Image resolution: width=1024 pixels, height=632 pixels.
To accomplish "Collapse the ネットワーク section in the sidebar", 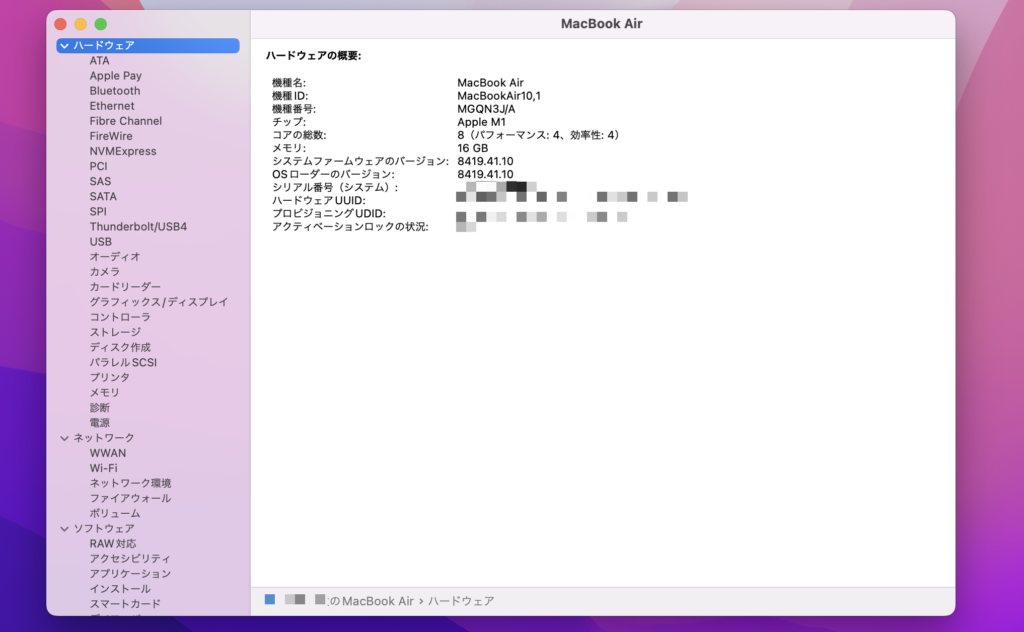I will pyautogui.click(x=63, y=437).
